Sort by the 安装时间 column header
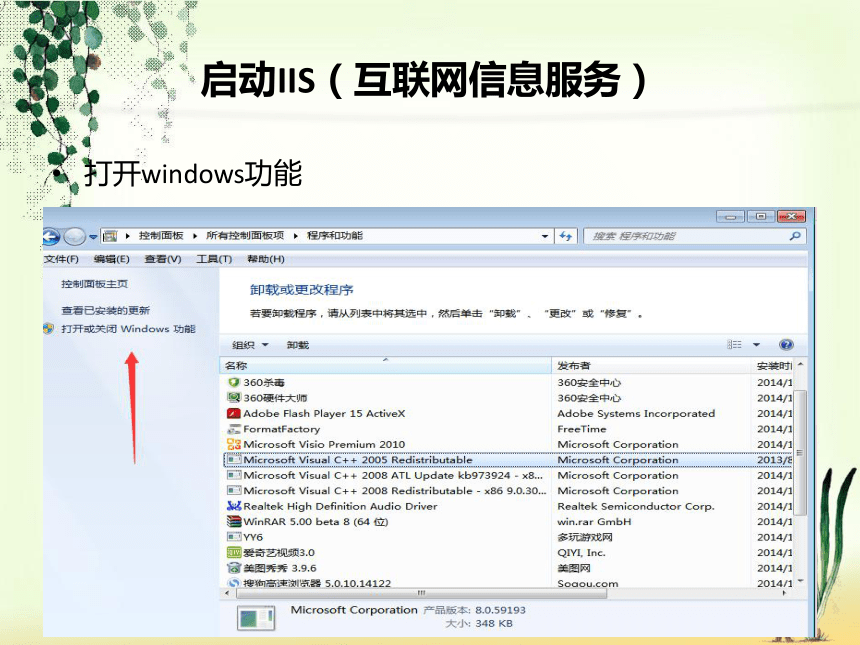Image resolution: width=860 pixels, height=645 pixels. [x=773, y=366]
